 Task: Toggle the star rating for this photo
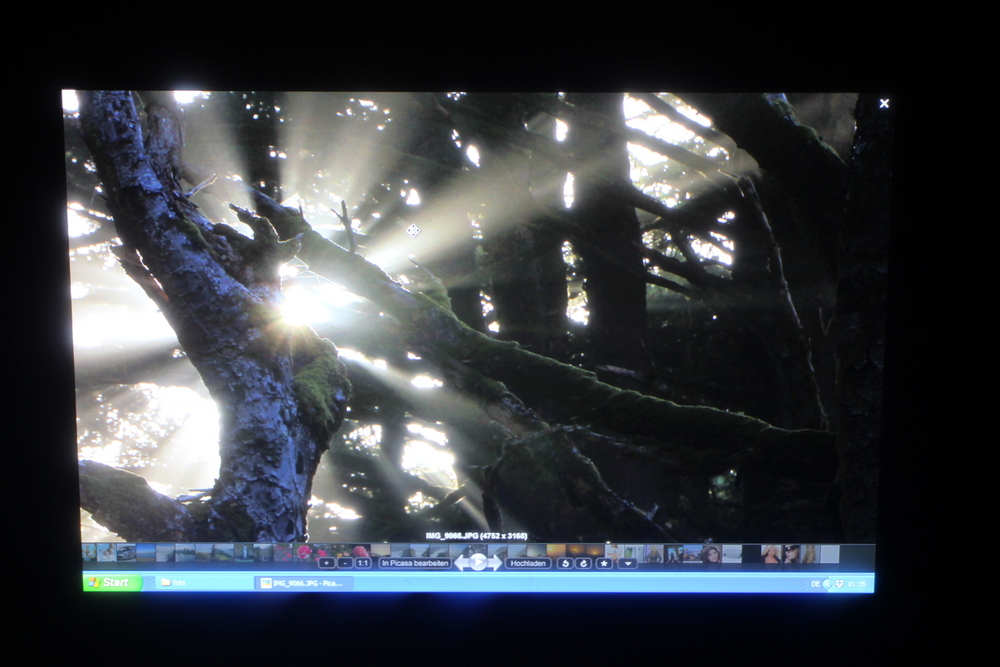coord(604,563)
